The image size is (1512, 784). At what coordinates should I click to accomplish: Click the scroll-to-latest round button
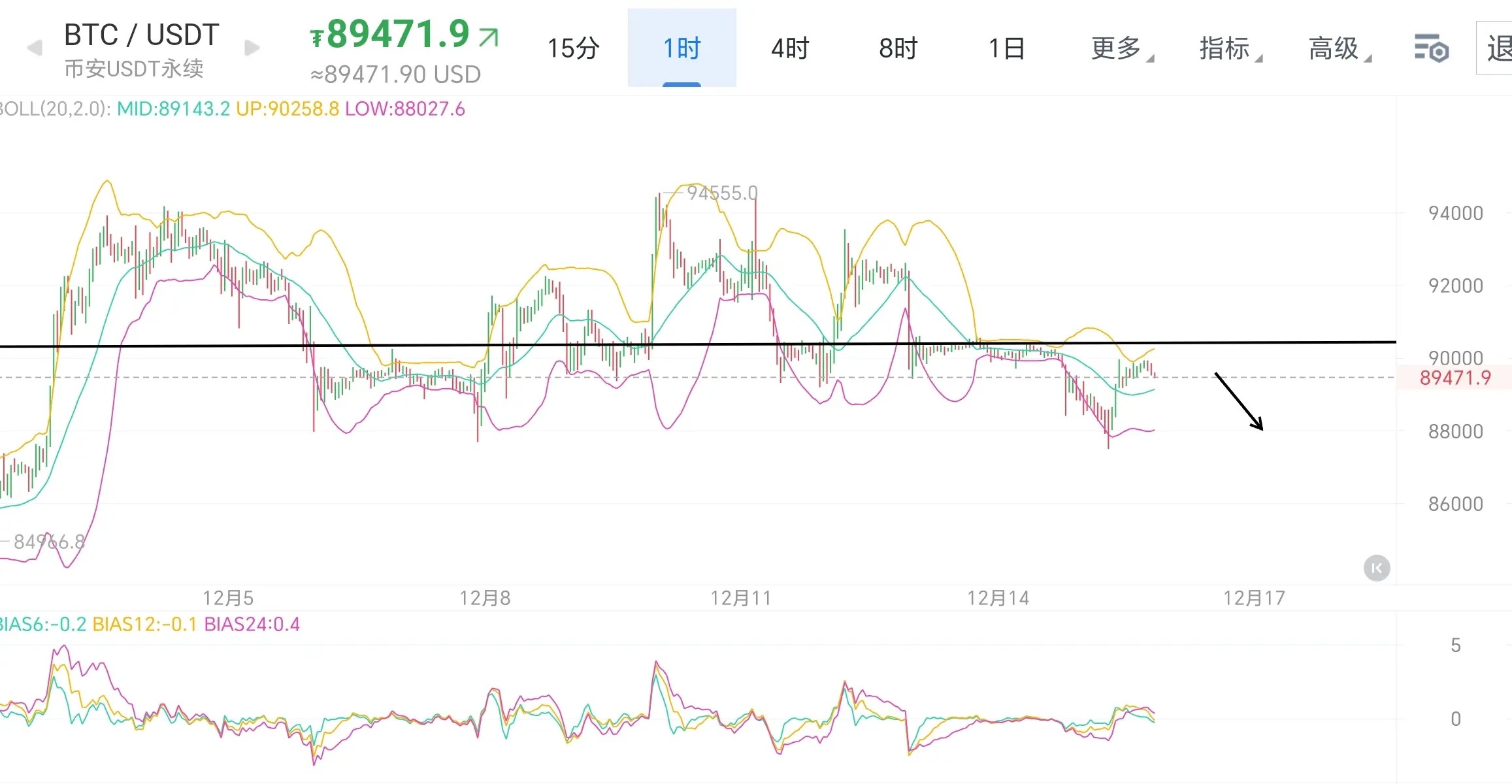click(1376, 568)
